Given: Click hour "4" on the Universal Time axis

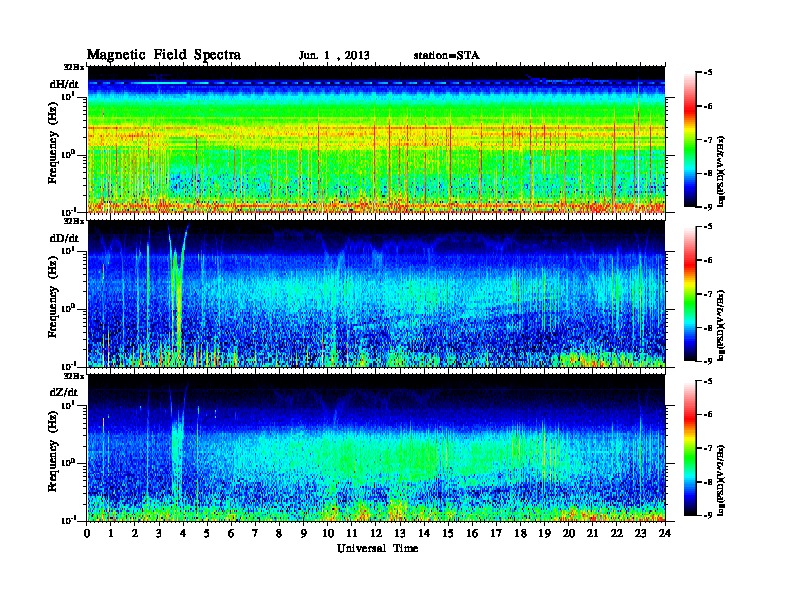Looking at the screenshot, I should coord(183,534).
